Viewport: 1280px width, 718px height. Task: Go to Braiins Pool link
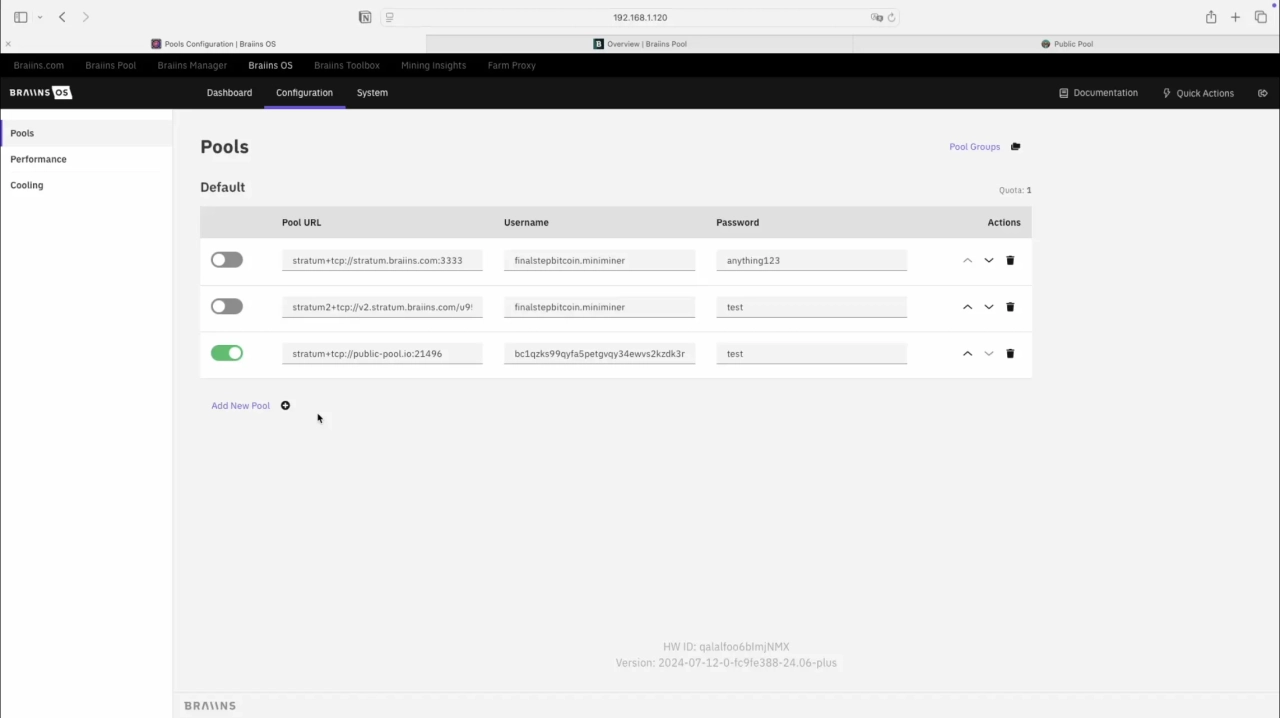coord(110,65)
